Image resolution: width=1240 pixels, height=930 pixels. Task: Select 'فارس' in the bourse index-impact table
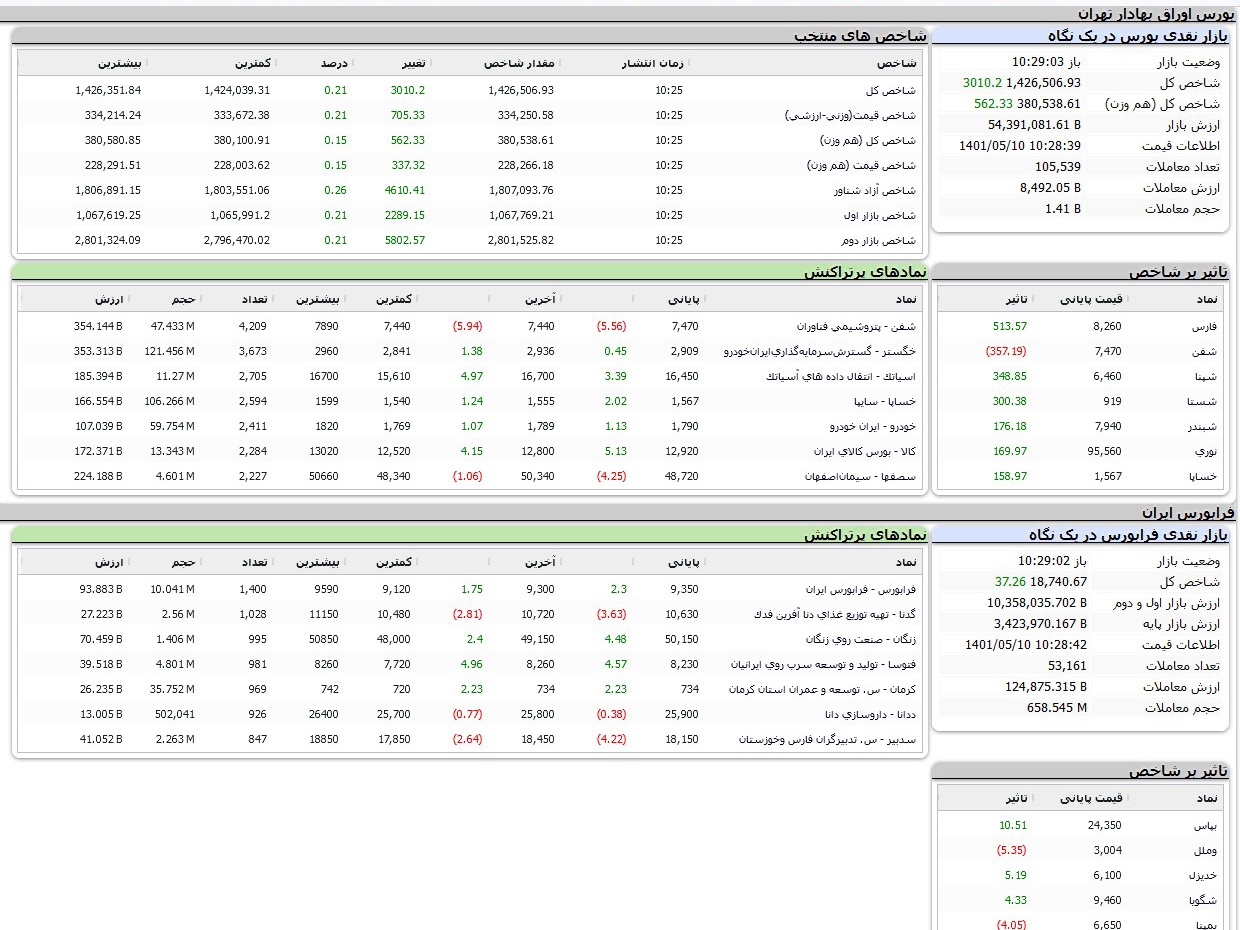pyautogui.click(x=1205, y=326)
